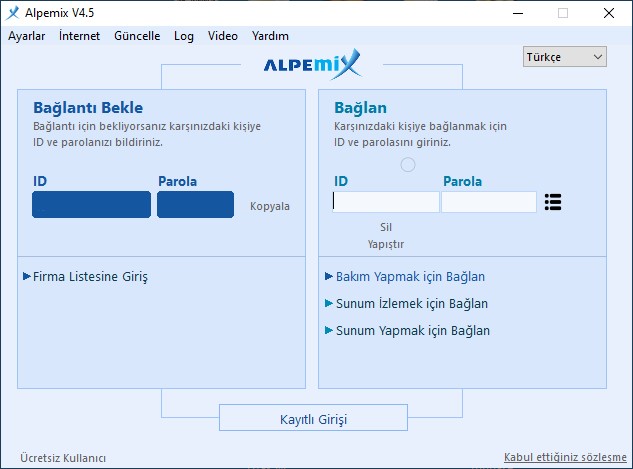
Task: Click Sunum Yapmak için Bağlan
Action: point(413,331)
